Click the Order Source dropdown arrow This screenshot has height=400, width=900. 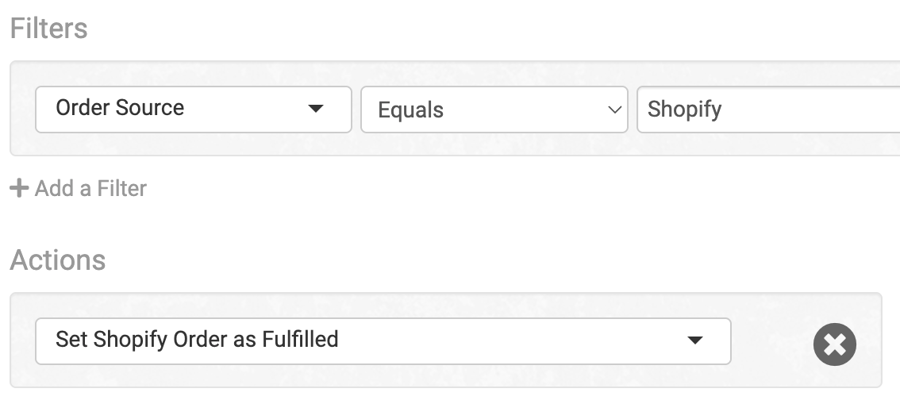point(316,108)
